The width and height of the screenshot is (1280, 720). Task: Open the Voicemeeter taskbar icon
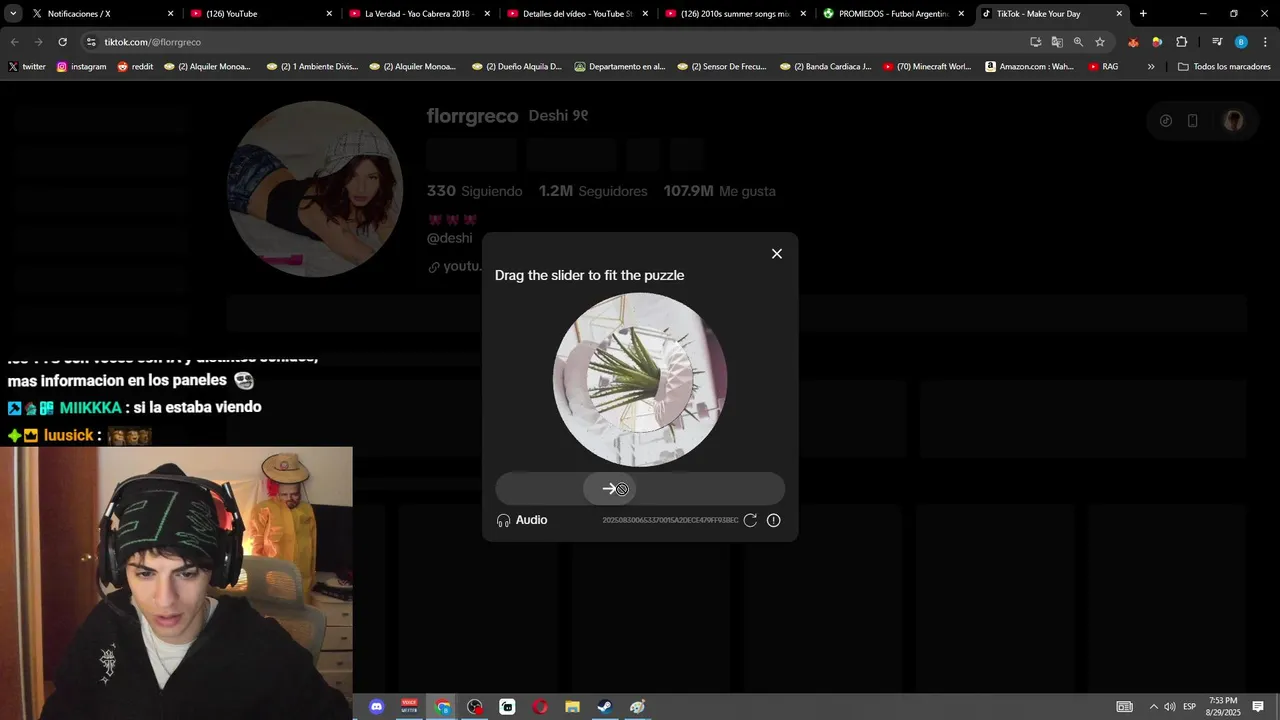point(409,707)
